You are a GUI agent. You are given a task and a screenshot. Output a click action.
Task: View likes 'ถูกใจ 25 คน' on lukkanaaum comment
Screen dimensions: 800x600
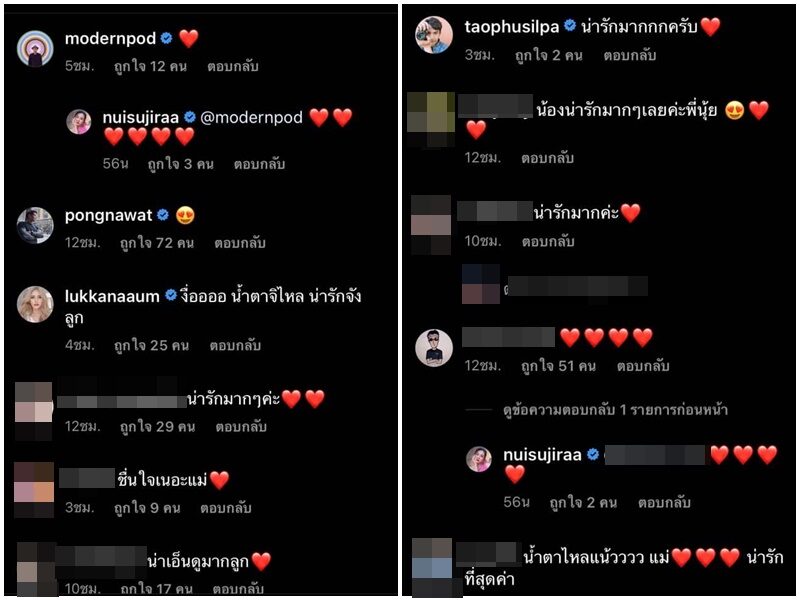coord(152,345)
